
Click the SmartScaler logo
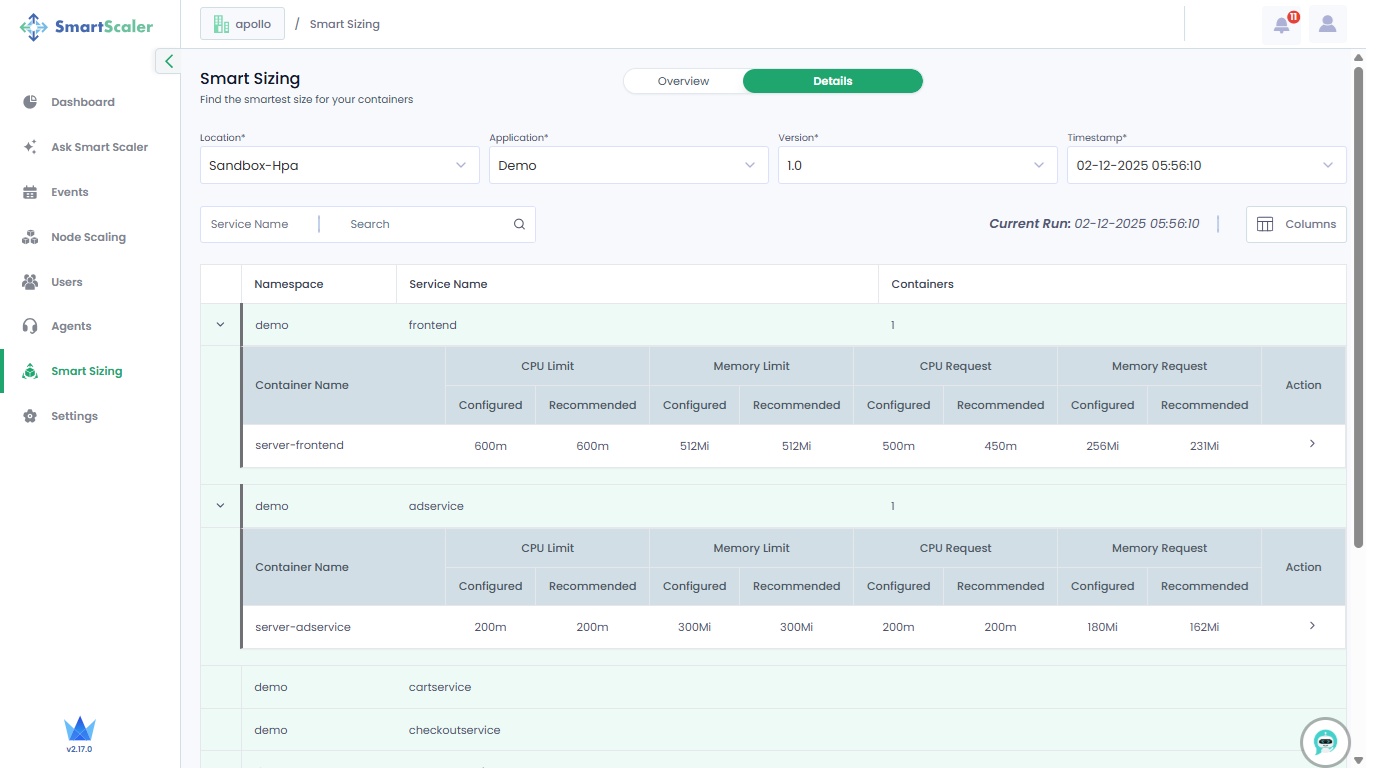tap(87, 27)
